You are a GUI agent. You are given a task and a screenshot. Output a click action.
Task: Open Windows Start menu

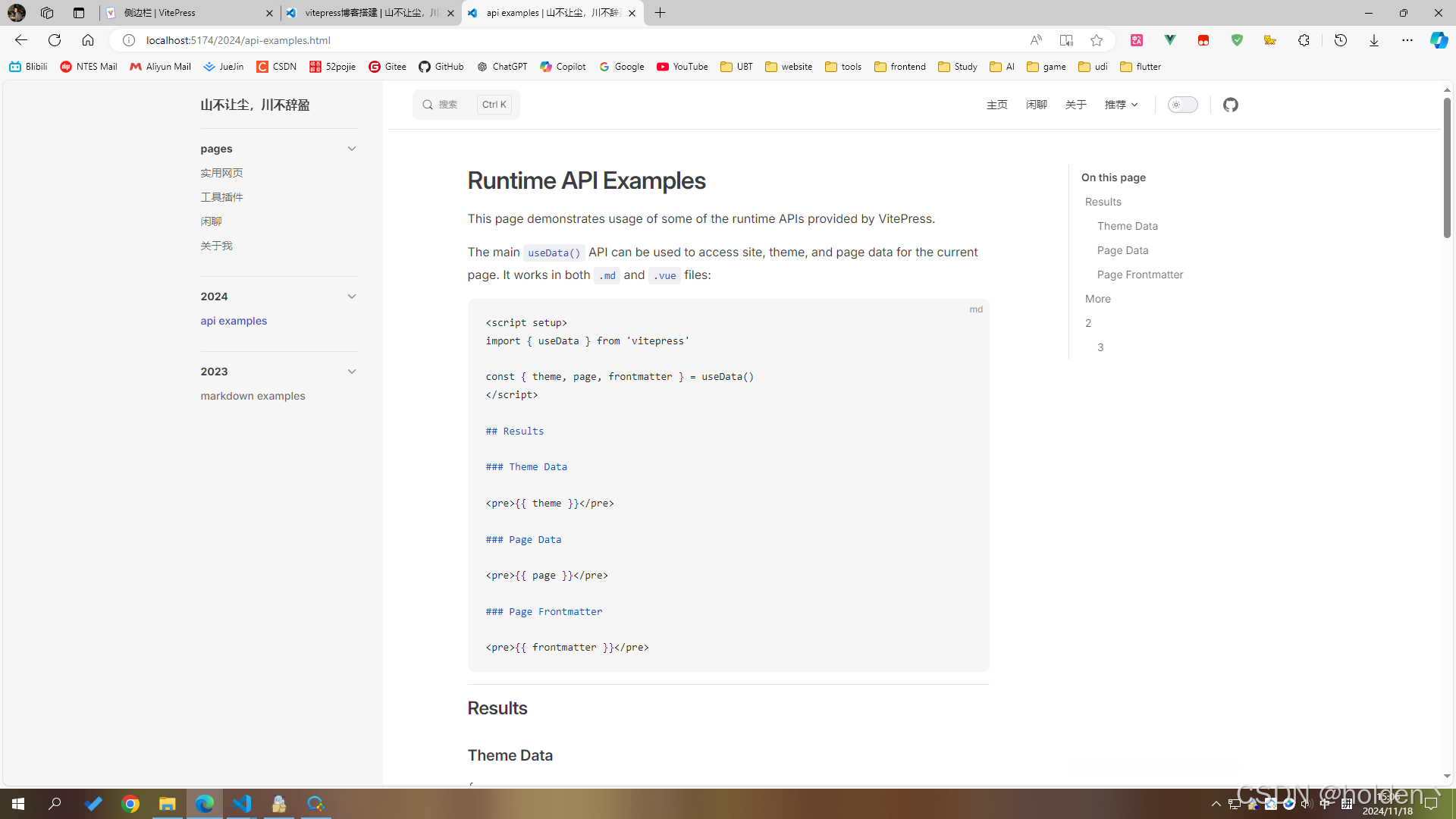18,804
